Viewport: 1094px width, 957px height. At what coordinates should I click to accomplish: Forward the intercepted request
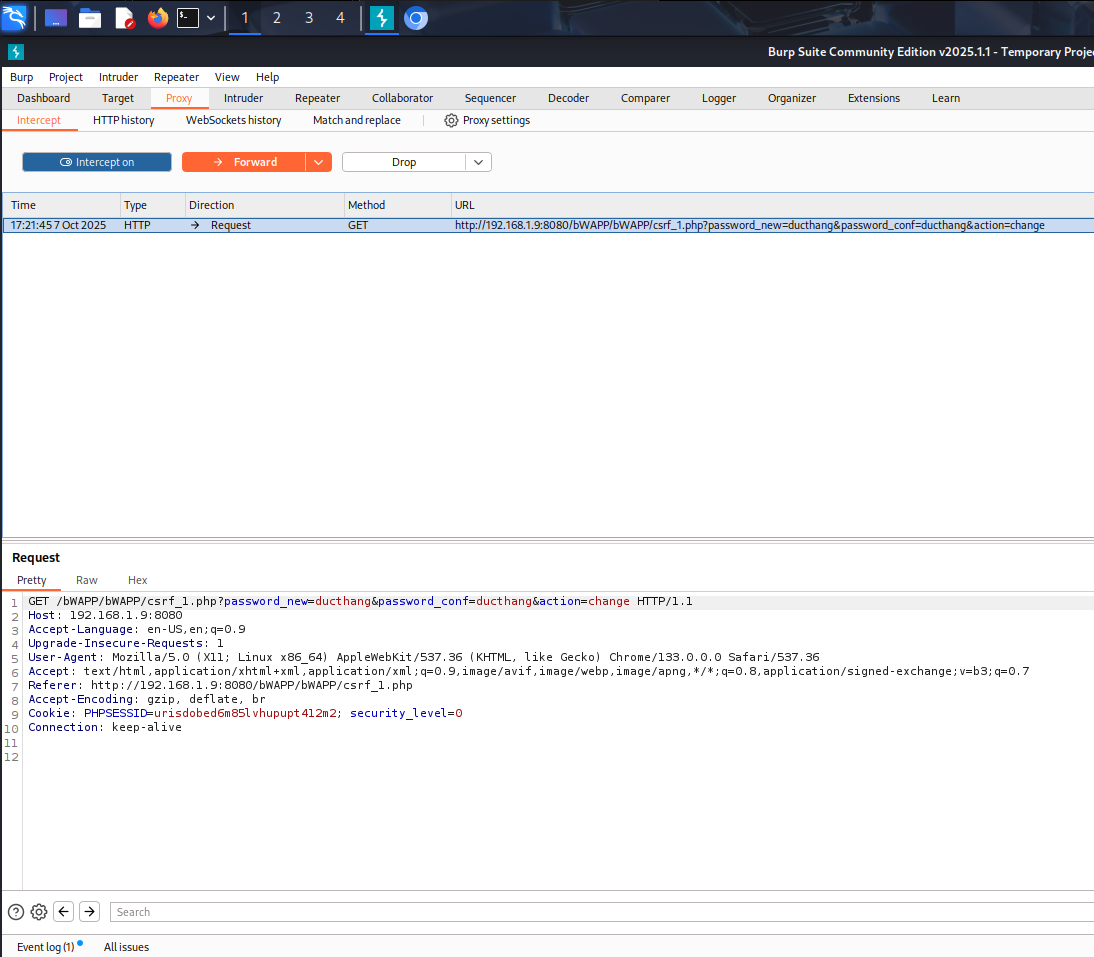pos(244,162)
